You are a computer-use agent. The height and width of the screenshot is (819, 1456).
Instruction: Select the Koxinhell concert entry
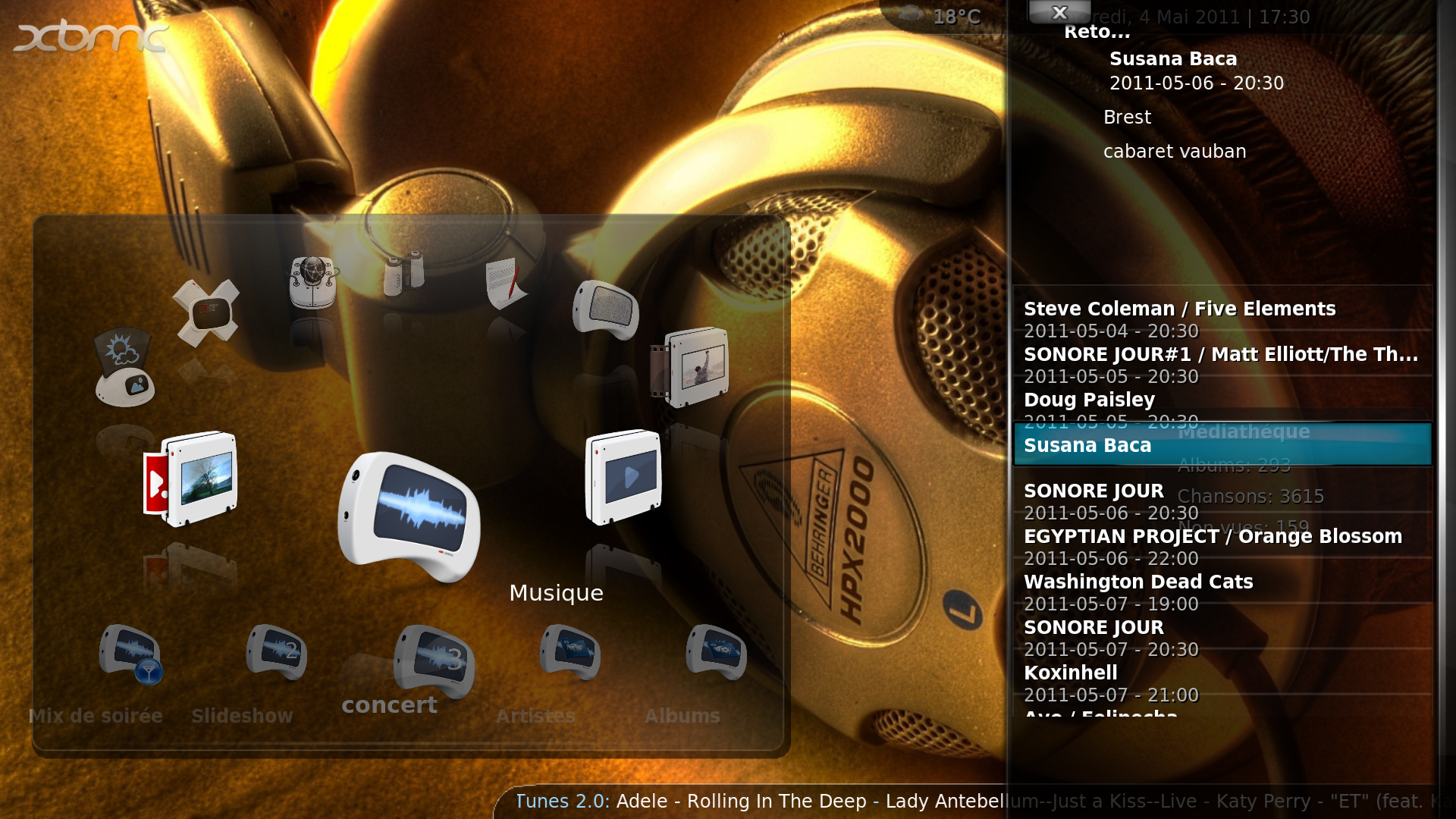point(1222,683)
